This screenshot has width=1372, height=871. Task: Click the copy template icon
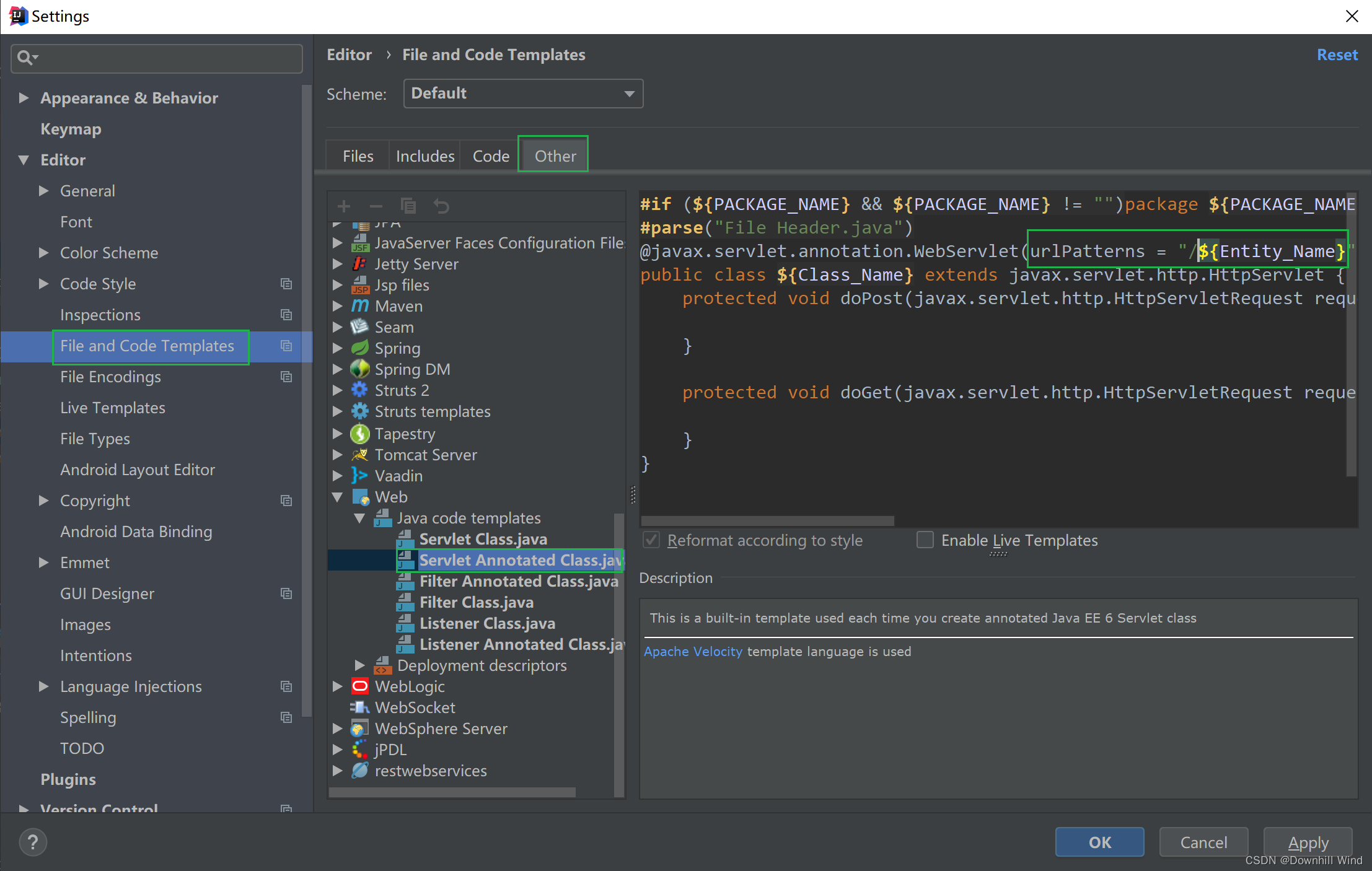point(408,206)
